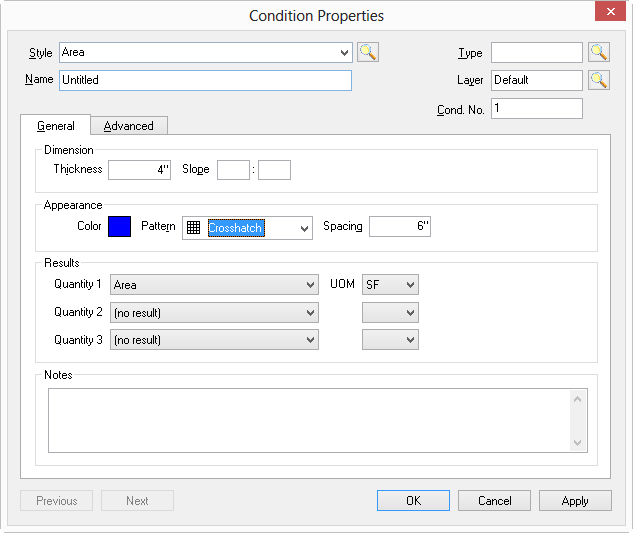Open the blue Color swatch picker
This screenshot has height=533, width=633.
(x=119, y=226)
